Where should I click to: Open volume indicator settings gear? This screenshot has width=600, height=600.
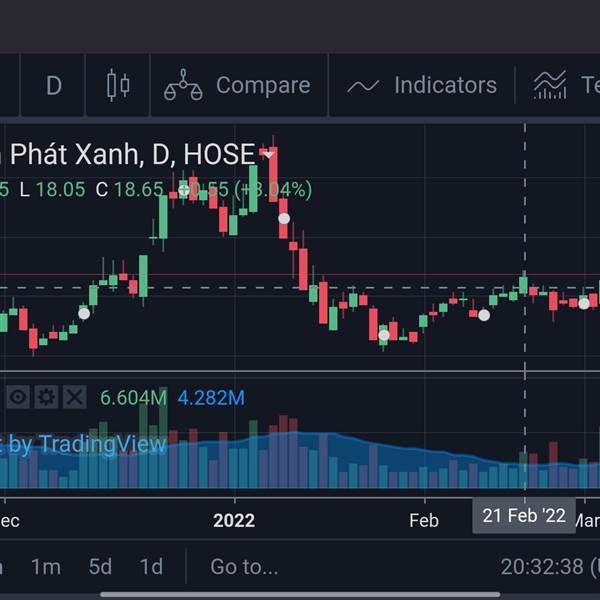pyautogui.click(x=46, y=397)
